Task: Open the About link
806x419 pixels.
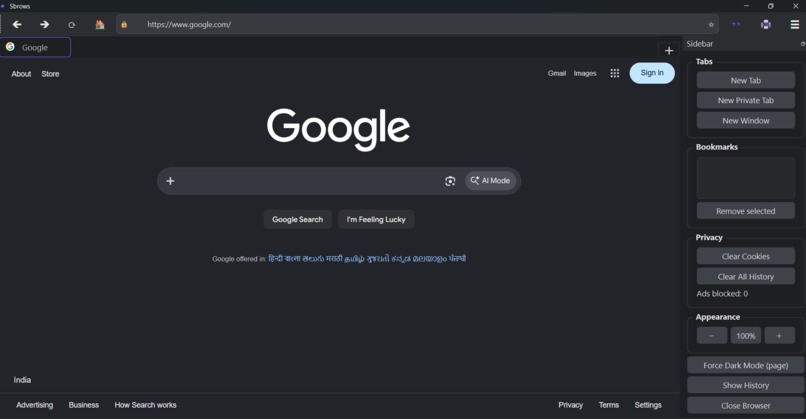Action: pyautogui.click(x=21, y=74)
